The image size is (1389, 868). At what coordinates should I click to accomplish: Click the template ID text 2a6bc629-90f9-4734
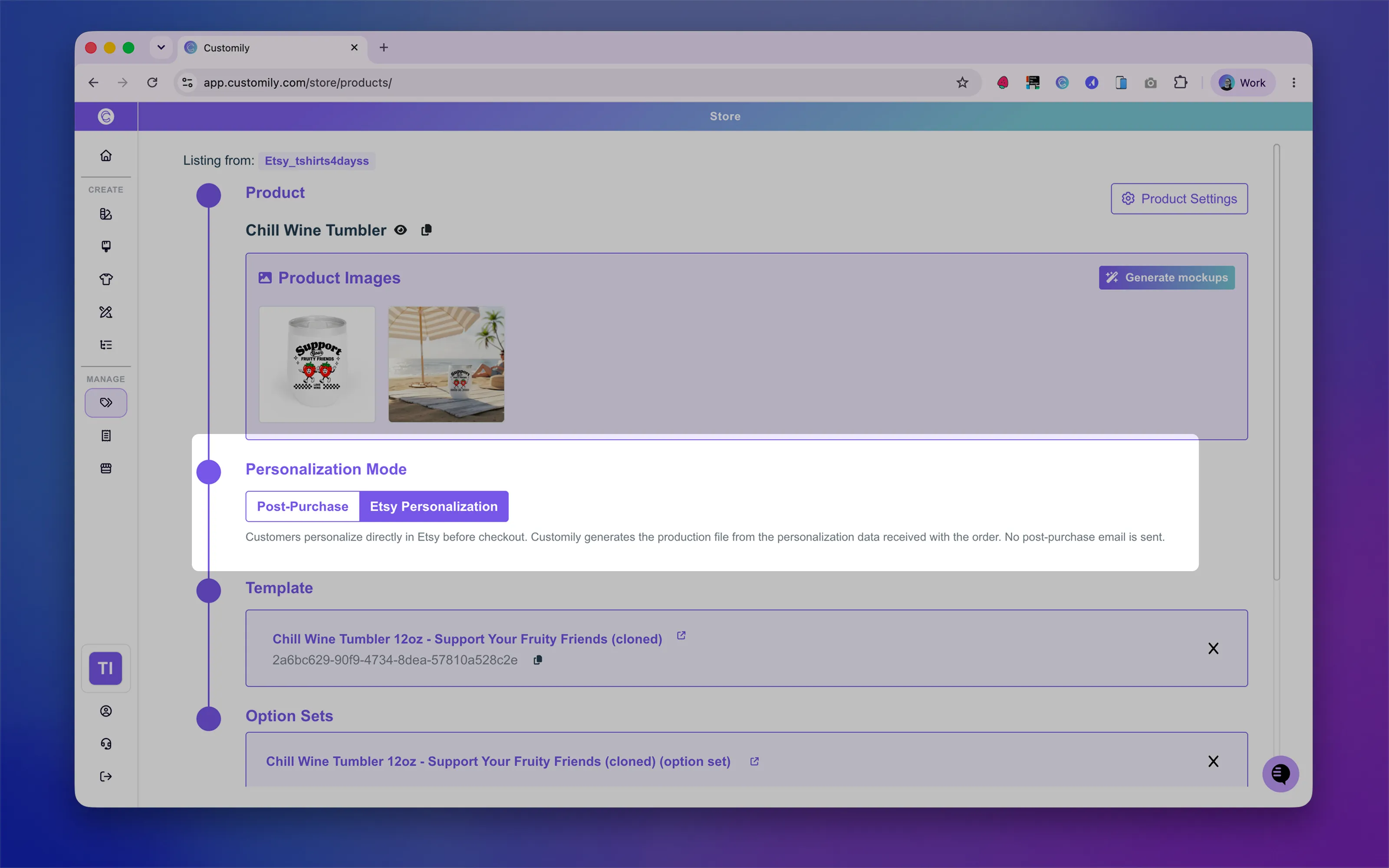point(395,660)
